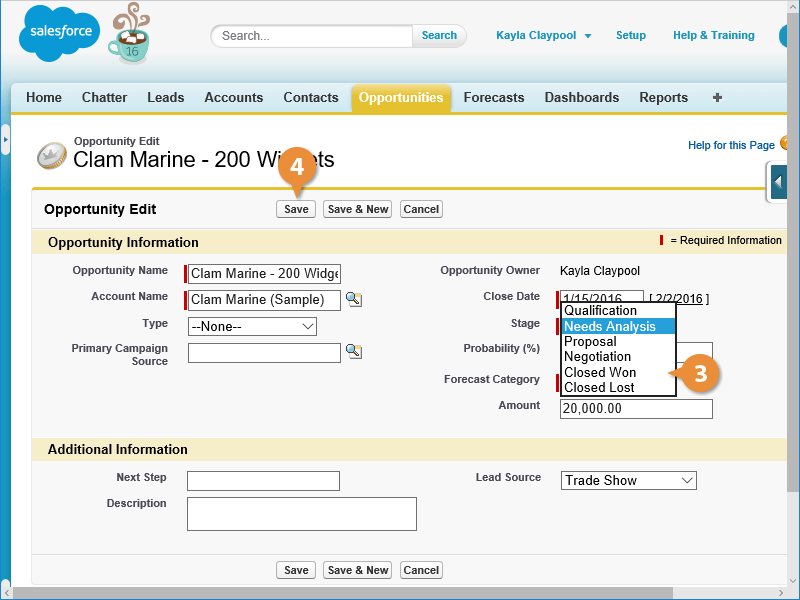This screenshot has height=600, width=800.
Task: Click the Next Step field
Action: 263,481
